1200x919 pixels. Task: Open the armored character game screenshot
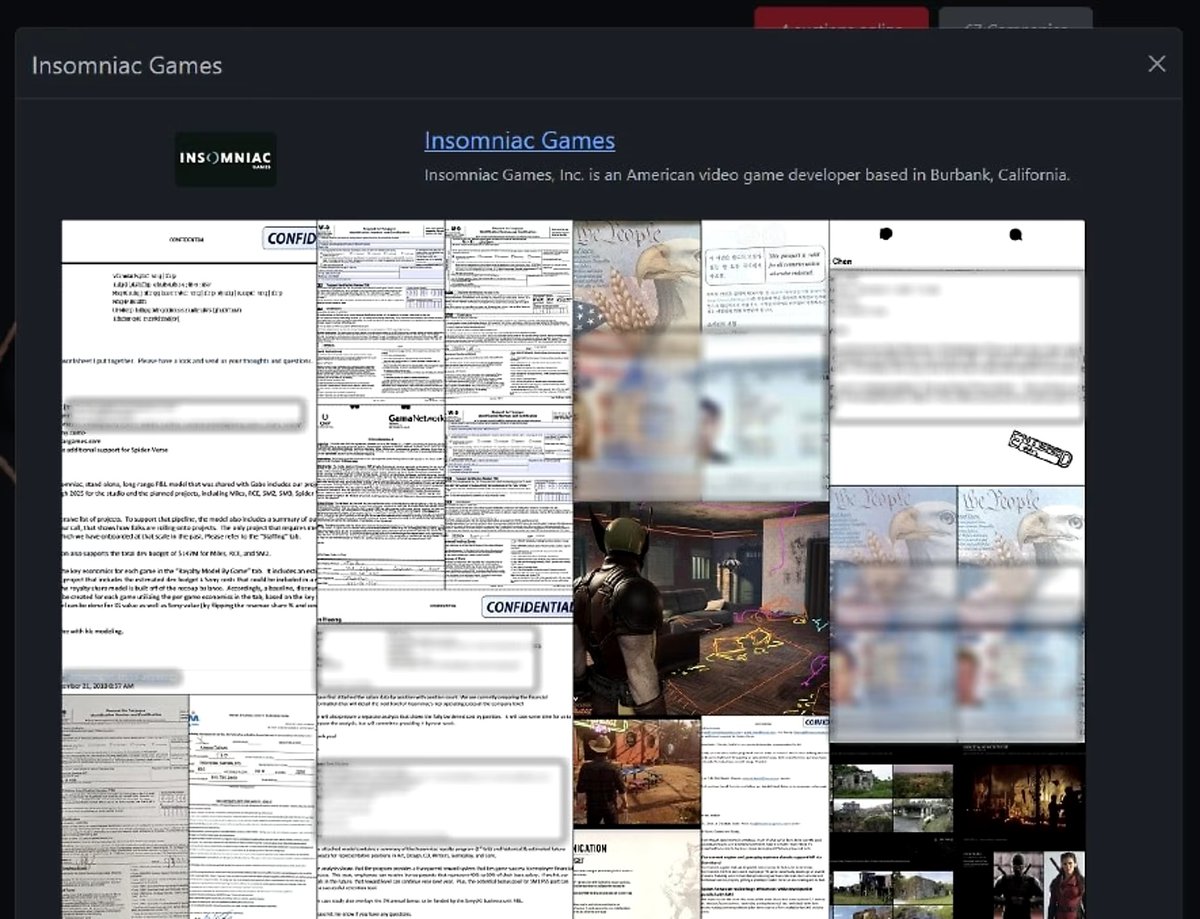point(700,608)
